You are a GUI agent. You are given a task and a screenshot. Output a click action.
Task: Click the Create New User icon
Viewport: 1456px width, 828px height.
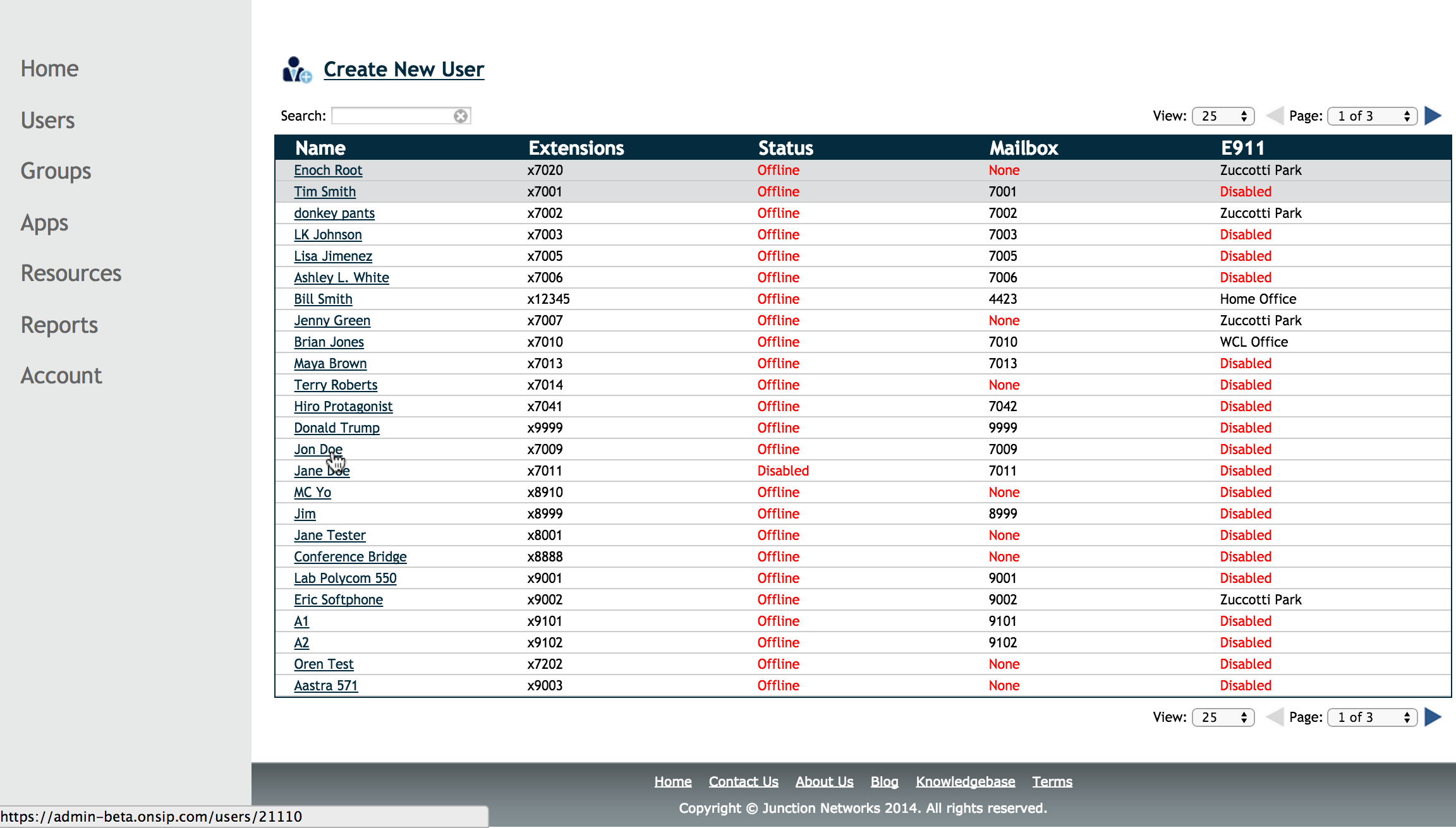(297, 70)
